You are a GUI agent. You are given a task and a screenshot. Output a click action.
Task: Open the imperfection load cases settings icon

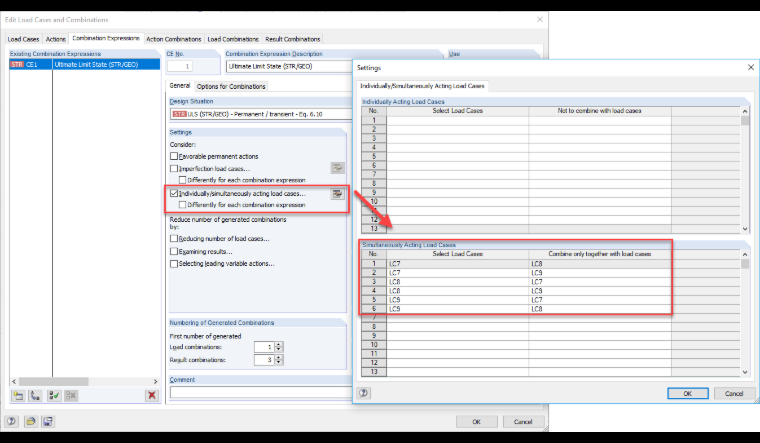[337, 168]
